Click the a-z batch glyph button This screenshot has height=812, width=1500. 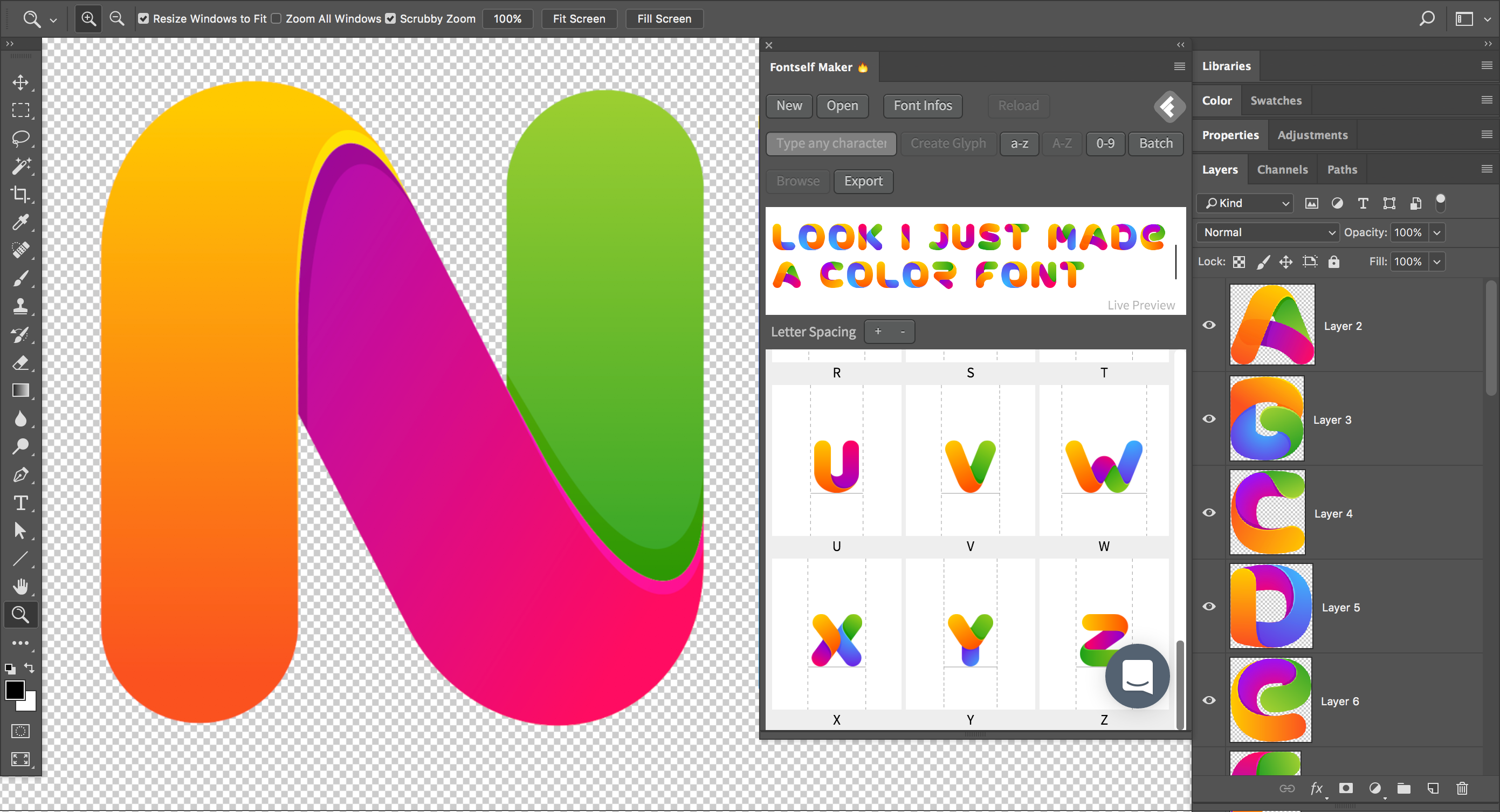tap(1020, 143)
